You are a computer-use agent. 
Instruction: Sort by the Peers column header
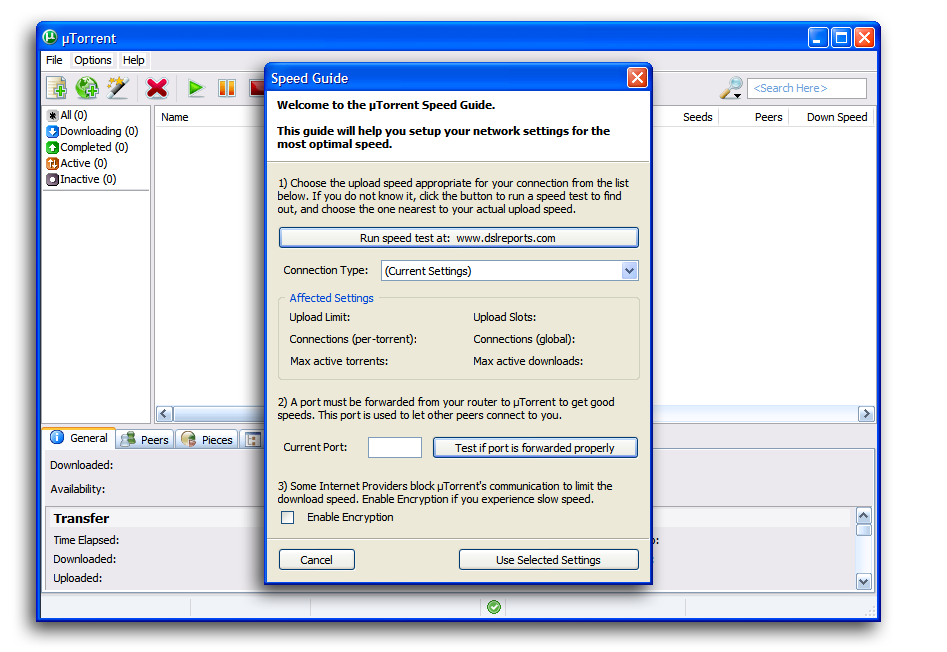tap(768, 117)
